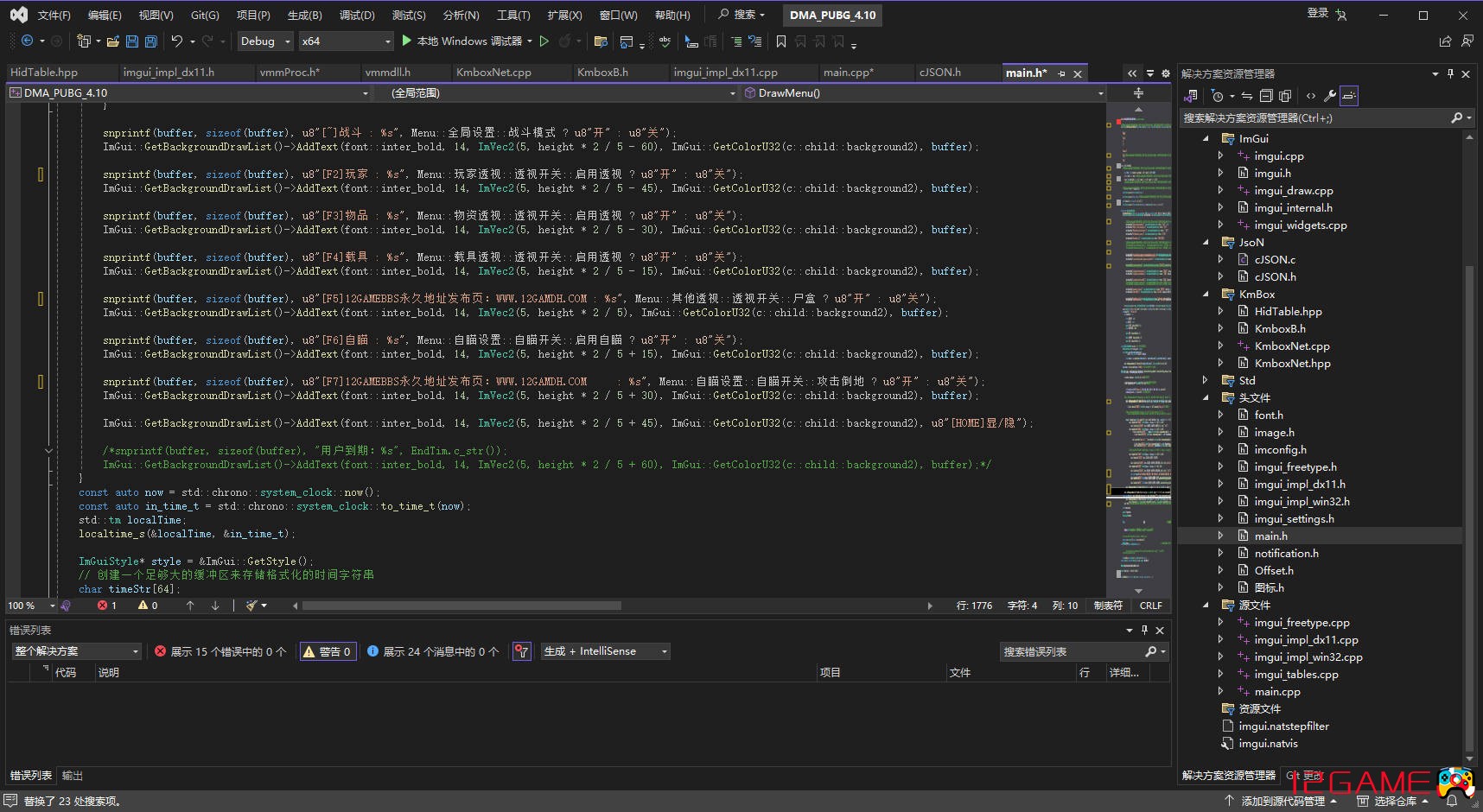Toggle the error list build filter funnel icon
The height and width of the screenshot is (812, 1483).
521,651
